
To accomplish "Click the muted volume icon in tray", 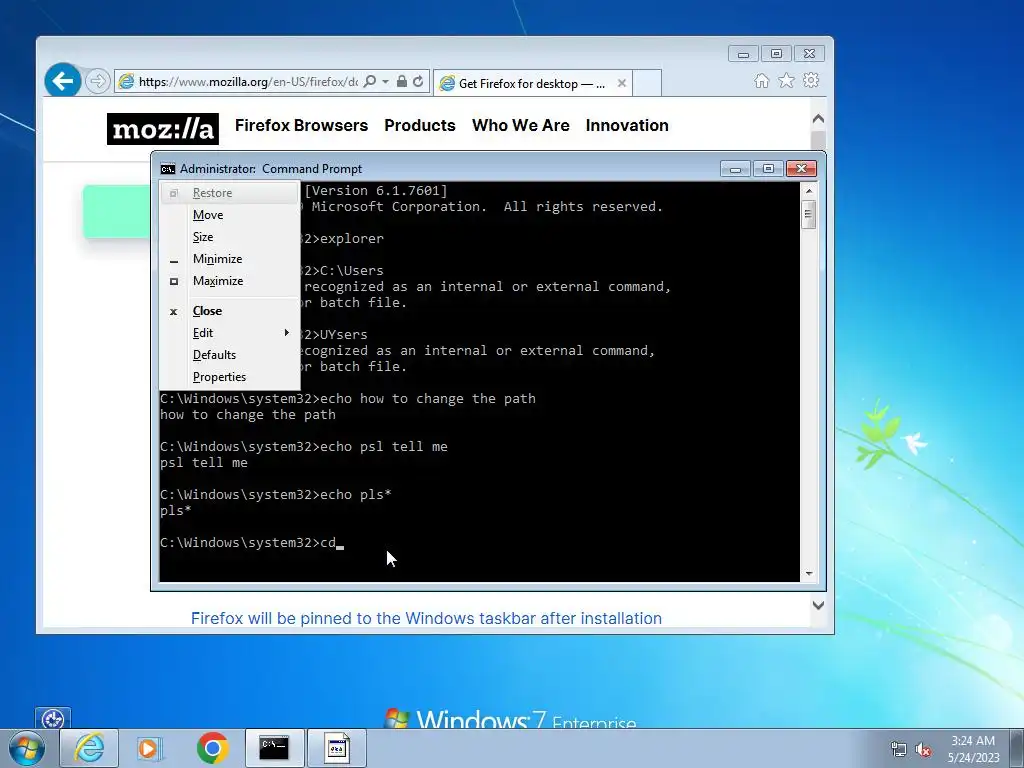I will click(x=923, y=750).
